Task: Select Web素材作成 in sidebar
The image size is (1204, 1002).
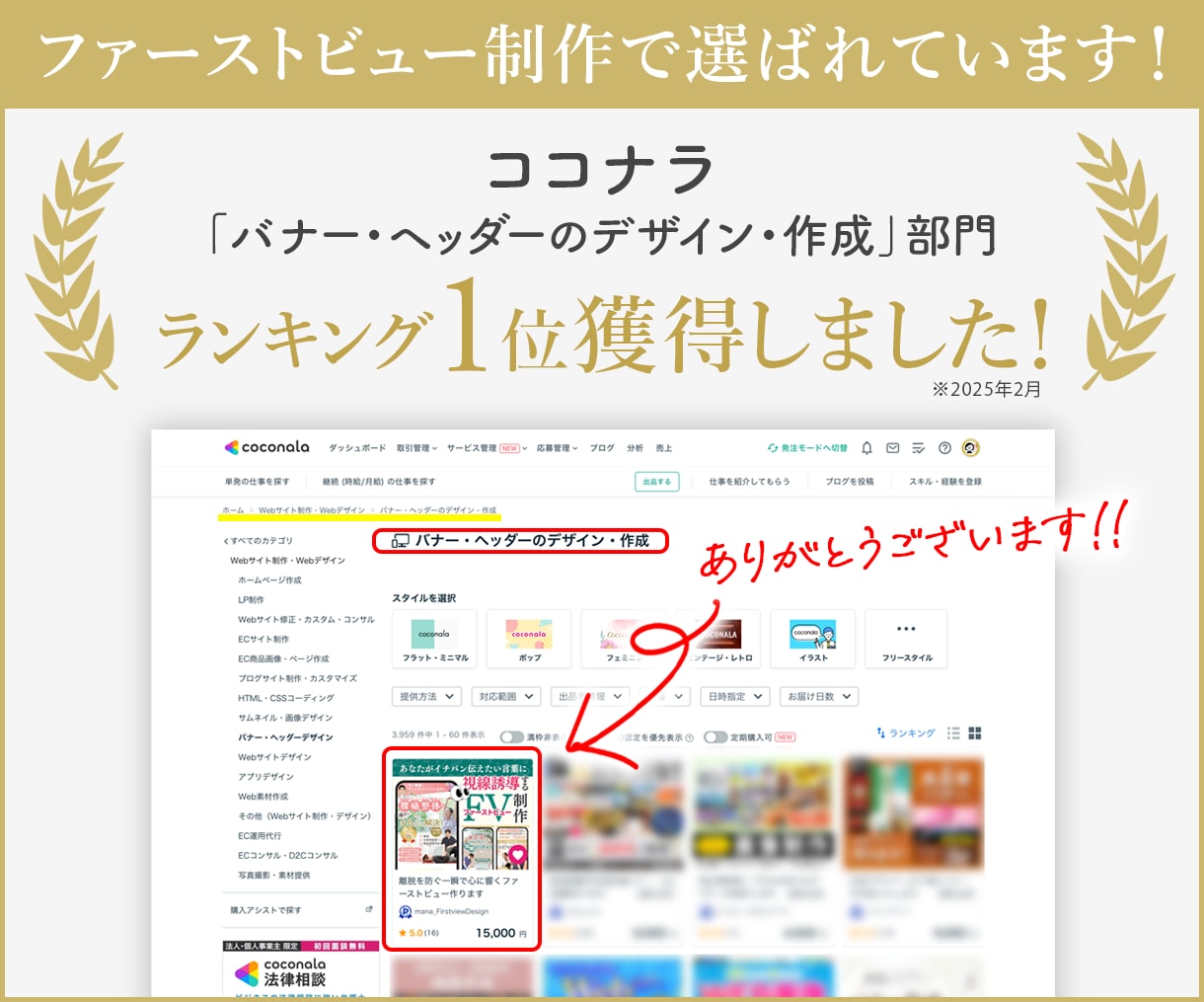Action: [x=263, y=797]
